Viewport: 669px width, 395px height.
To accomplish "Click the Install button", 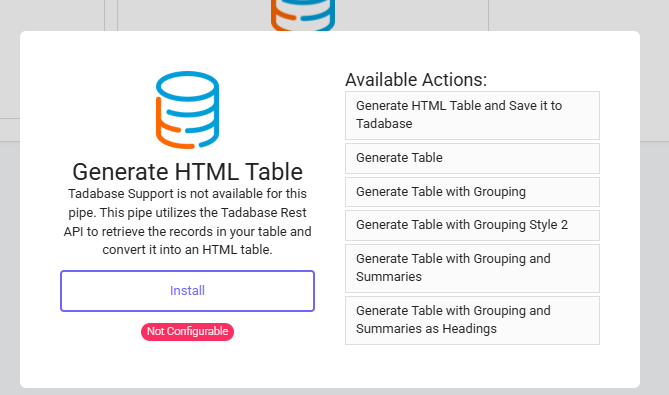I will (187, 291).
